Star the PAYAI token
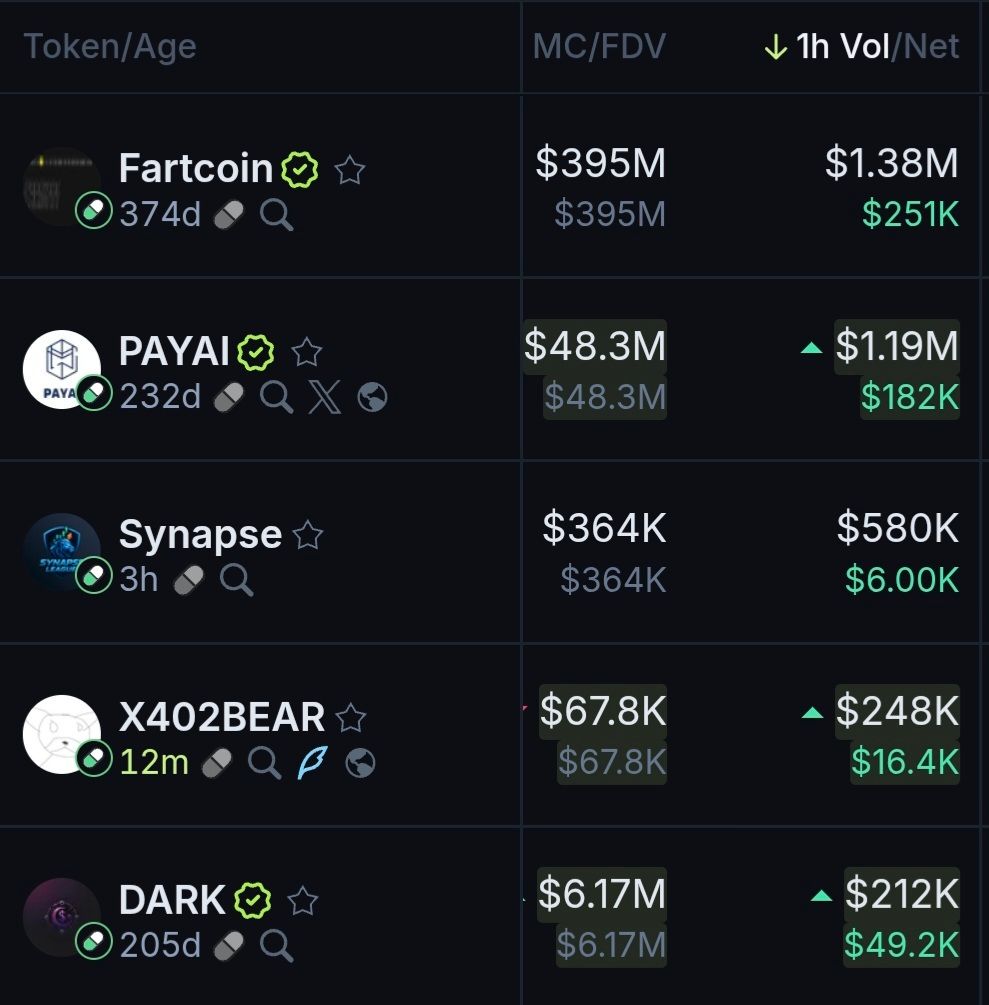 [x=306, y=352]
